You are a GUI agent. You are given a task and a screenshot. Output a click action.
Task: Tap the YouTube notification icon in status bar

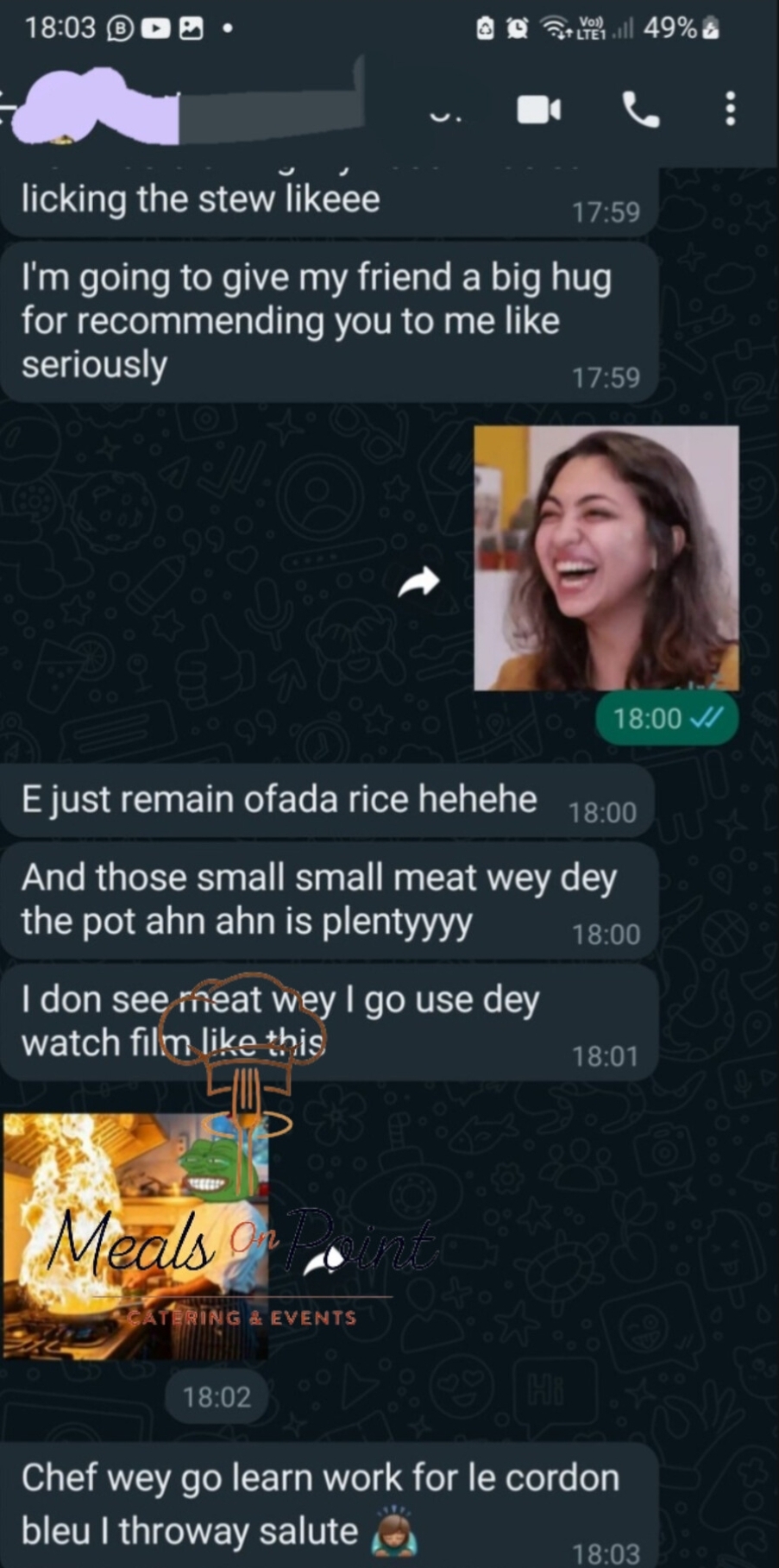pyautogui.click(x=155, y=28)
